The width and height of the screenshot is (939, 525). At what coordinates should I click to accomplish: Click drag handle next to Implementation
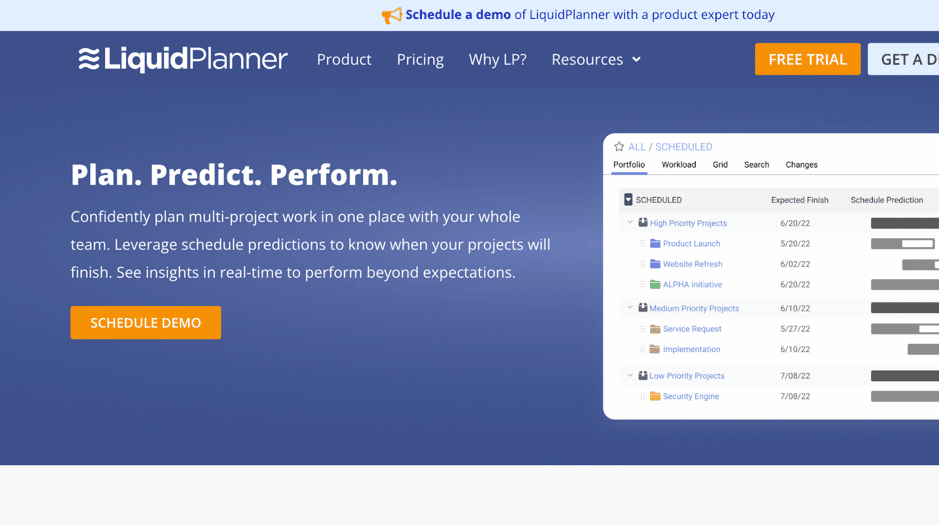click(x=643, y=349)
